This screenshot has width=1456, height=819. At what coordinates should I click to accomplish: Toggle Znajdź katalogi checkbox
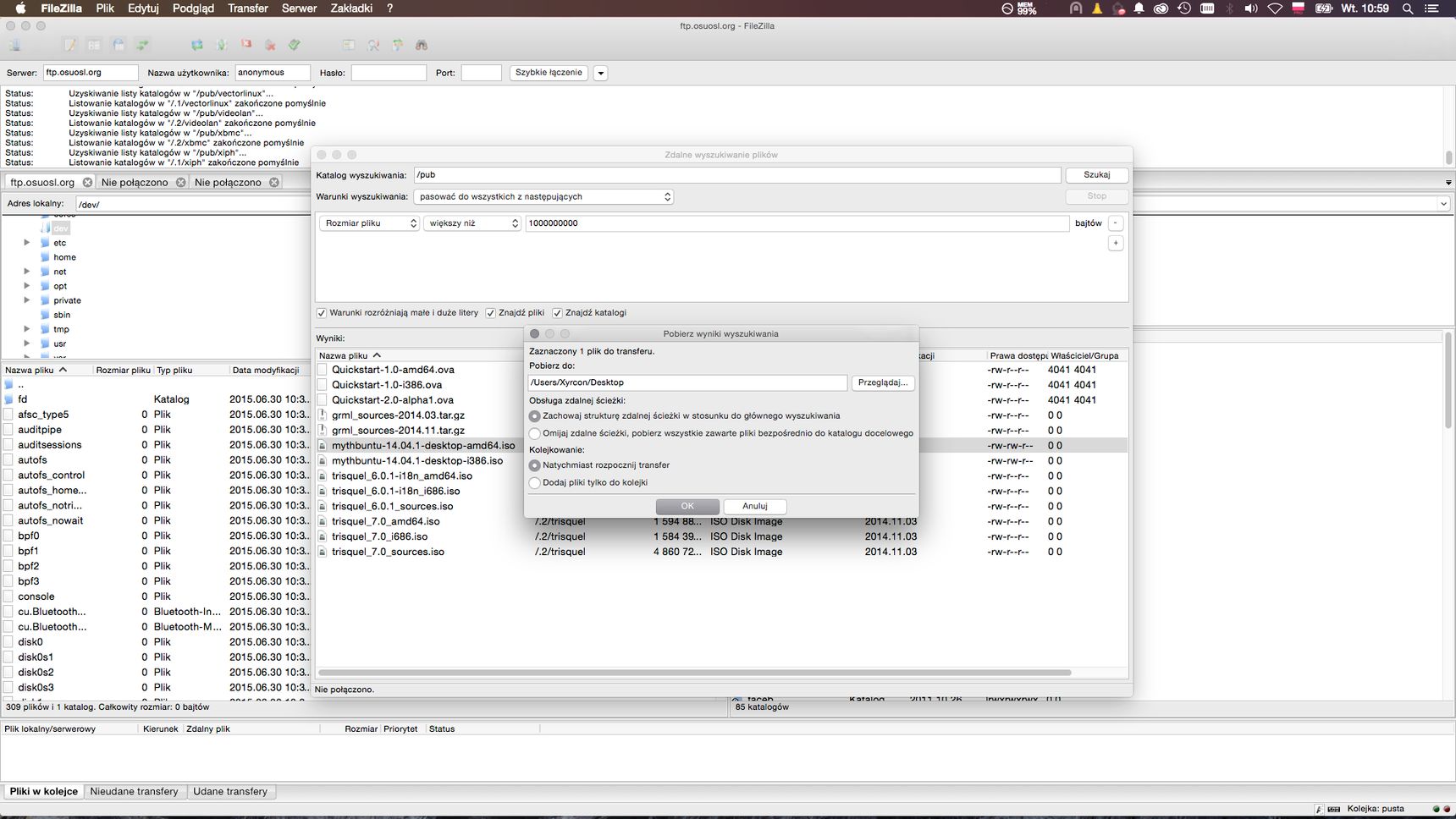[557, 313]
